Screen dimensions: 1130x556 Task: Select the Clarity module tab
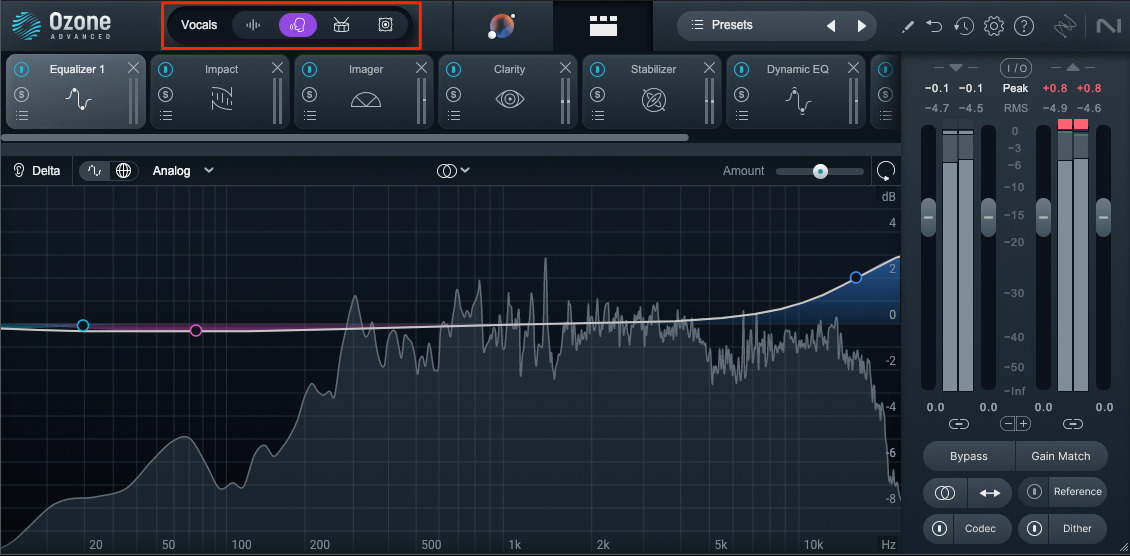[x=508, y=91]
